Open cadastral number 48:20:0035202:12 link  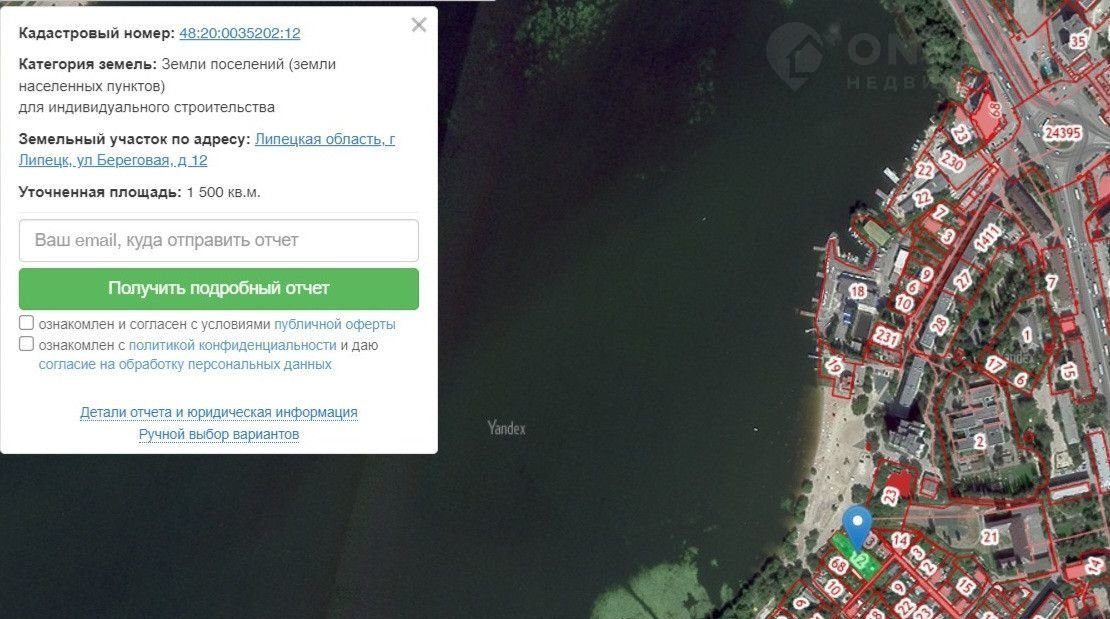240,33
